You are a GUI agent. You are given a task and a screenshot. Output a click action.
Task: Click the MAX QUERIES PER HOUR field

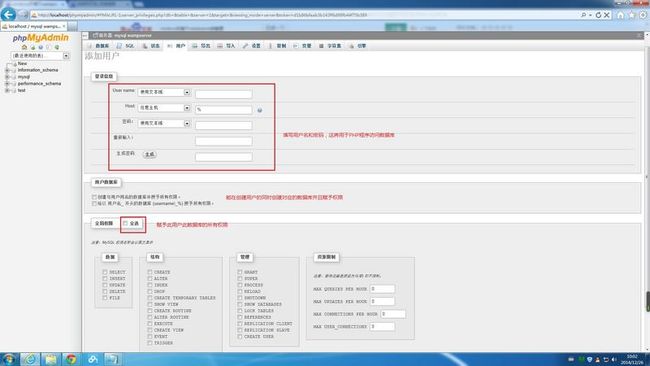coord(382,288)
